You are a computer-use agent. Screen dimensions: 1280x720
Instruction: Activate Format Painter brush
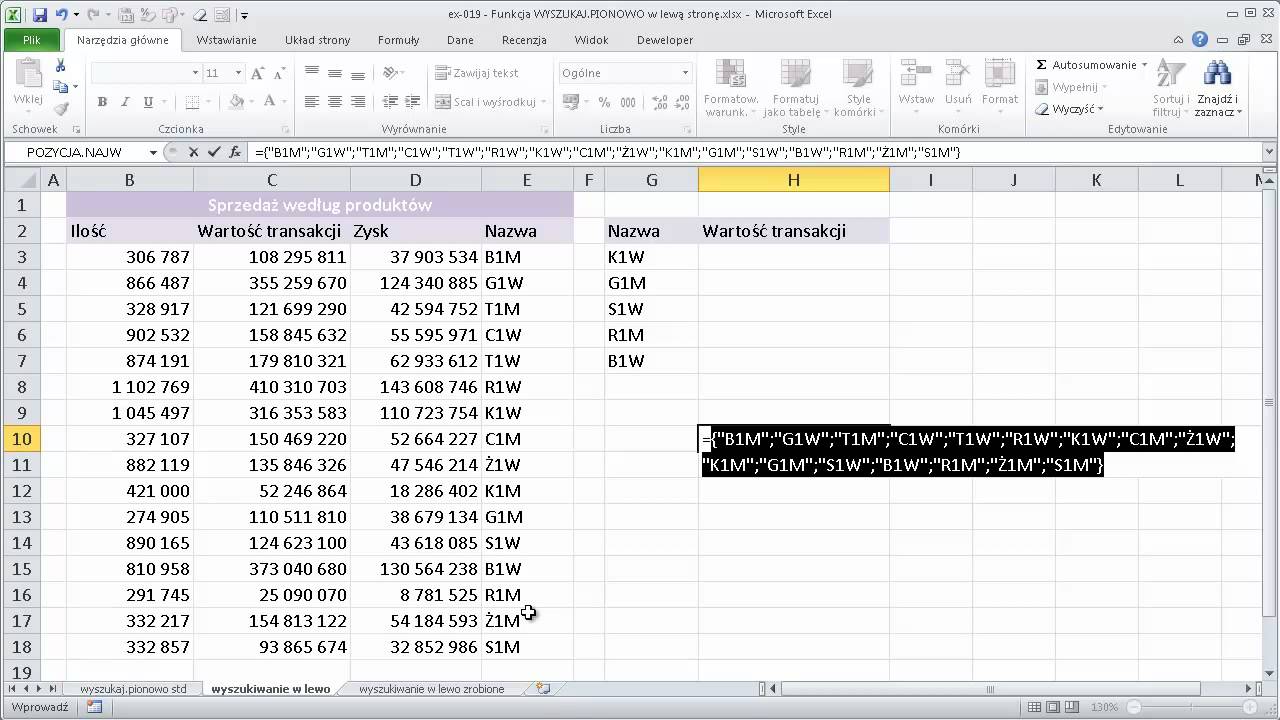click(x=60, y=109)
